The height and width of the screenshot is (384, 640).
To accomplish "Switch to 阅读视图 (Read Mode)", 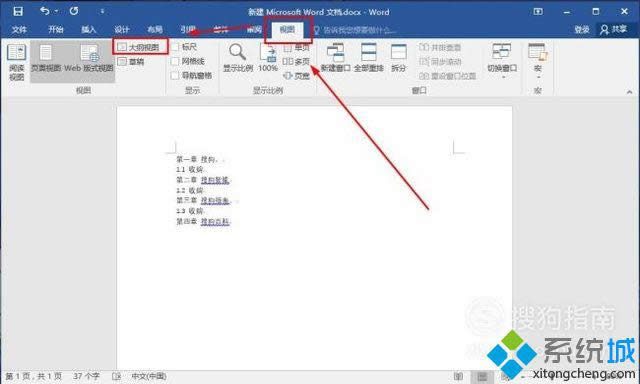I will 17,62.
